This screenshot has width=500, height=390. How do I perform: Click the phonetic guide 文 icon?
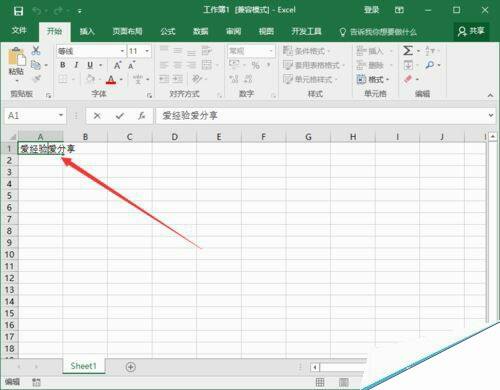tap(138, 79)
